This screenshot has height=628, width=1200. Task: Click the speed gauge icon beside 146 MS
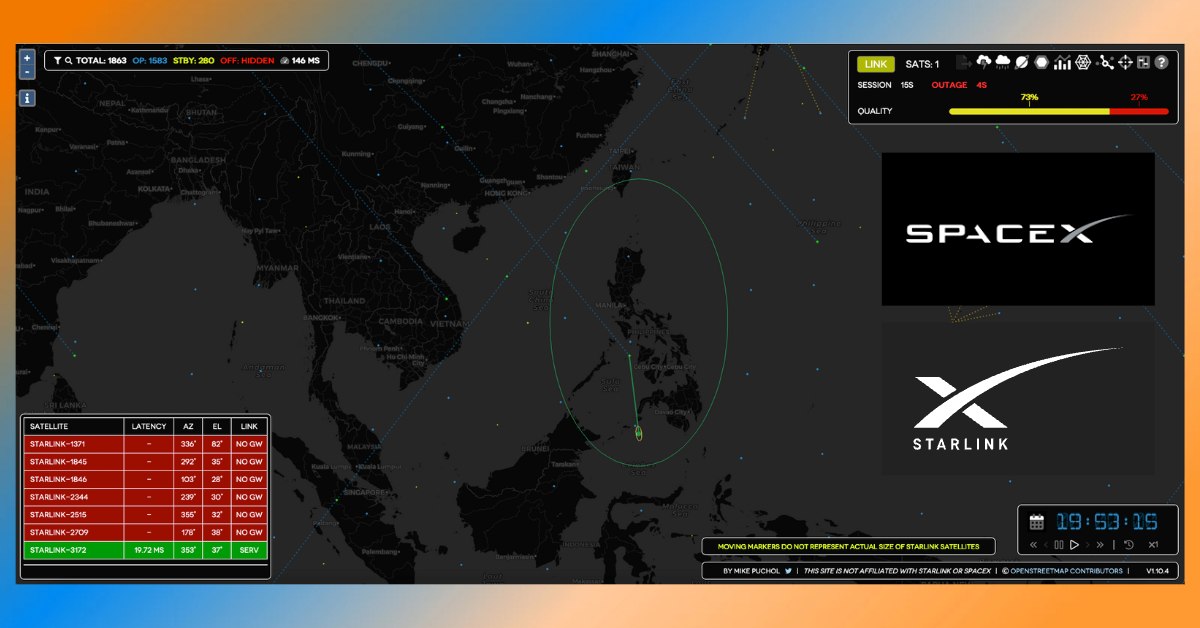[285, 61]
